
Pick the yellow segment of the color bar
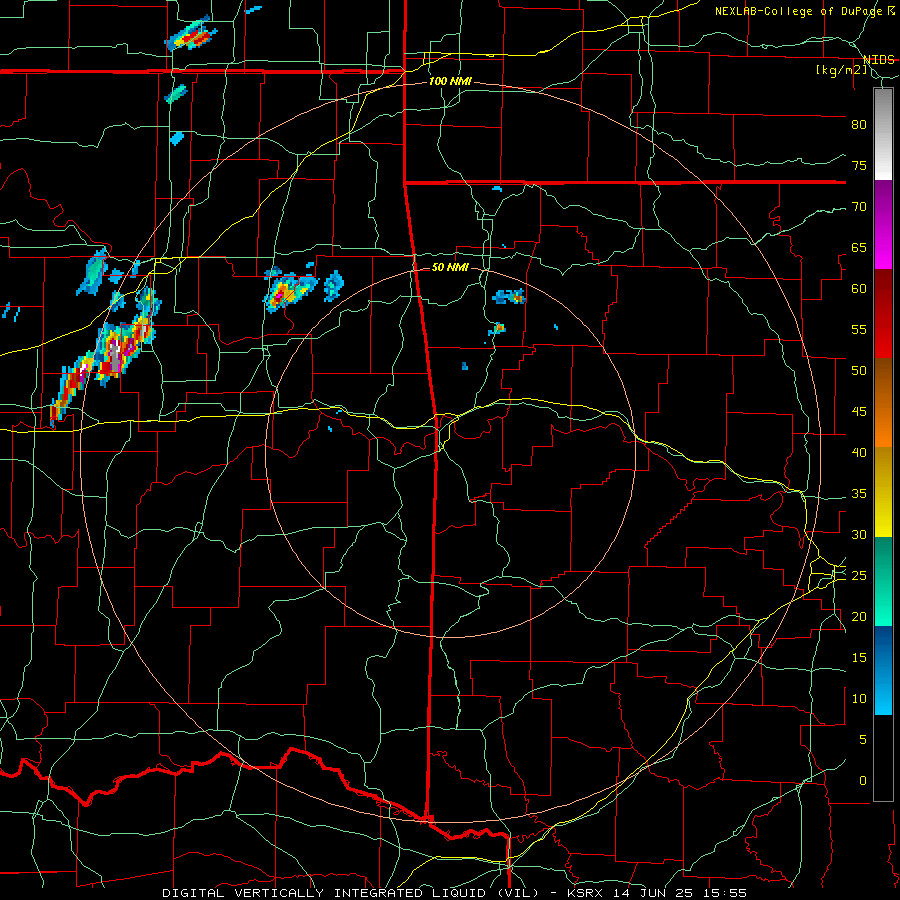point(883,492)
